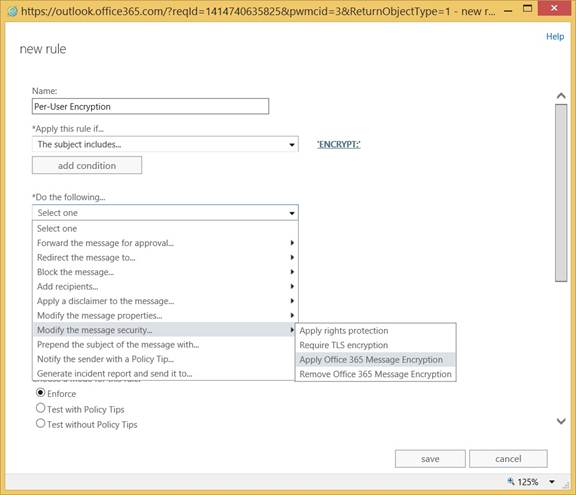Click the resize grip at the status bar corner

[566, 485]
